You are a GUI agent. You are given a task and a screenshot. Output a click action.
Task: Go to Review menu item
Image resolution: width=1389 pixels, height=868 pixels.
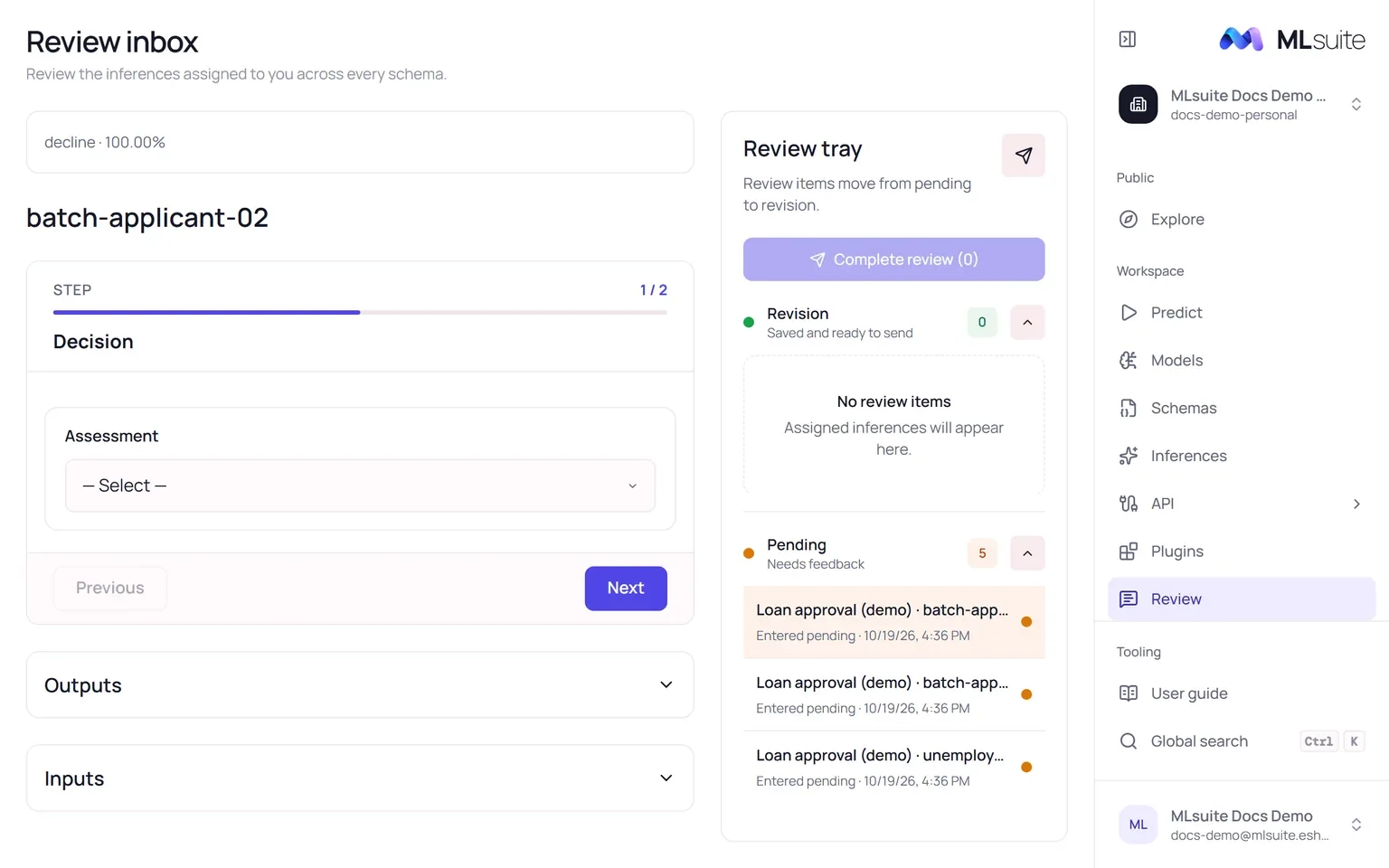click(1242, 599)
